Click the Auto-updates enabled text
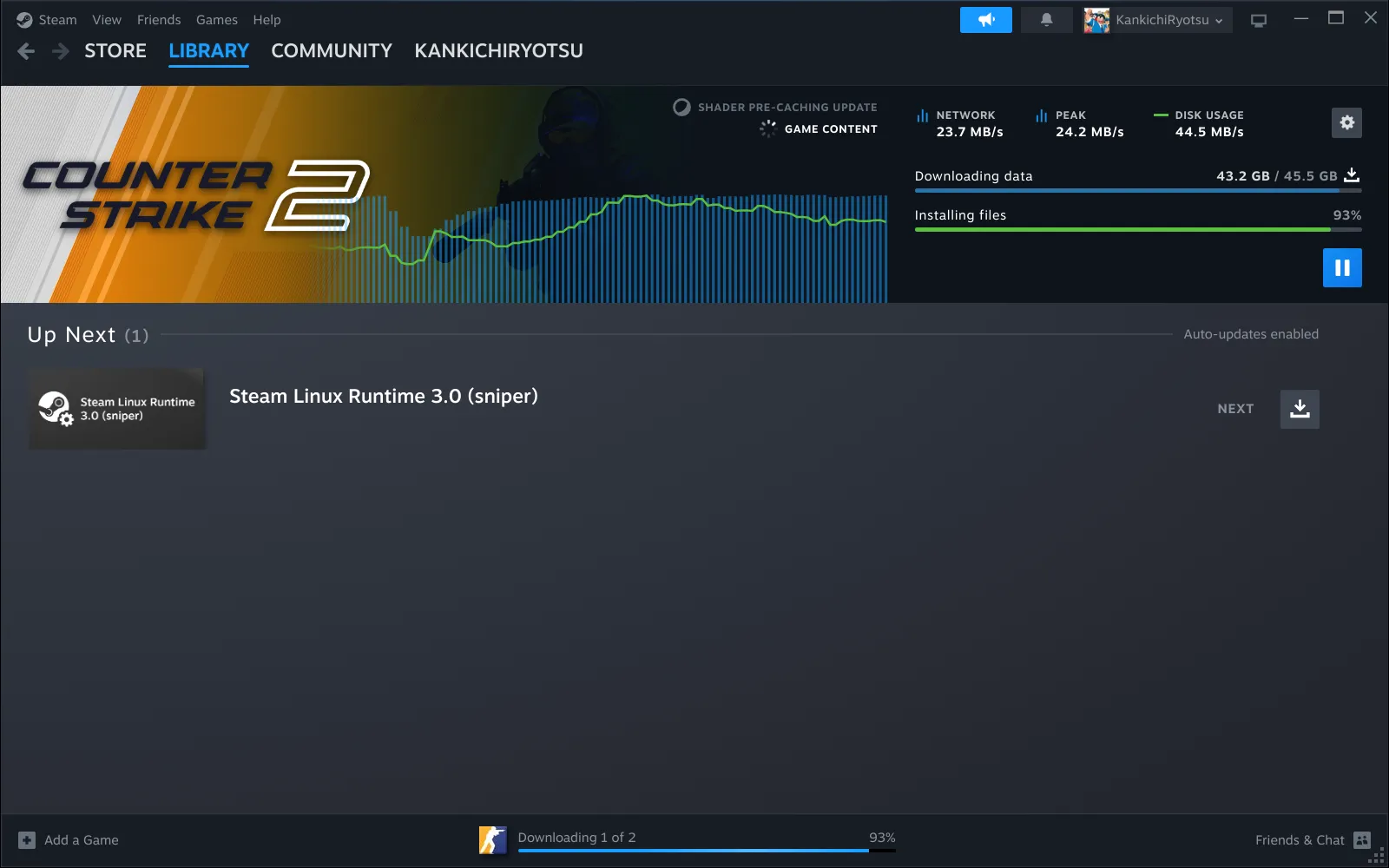This screenshot has height=868, width=1389. click(1251, 334)
